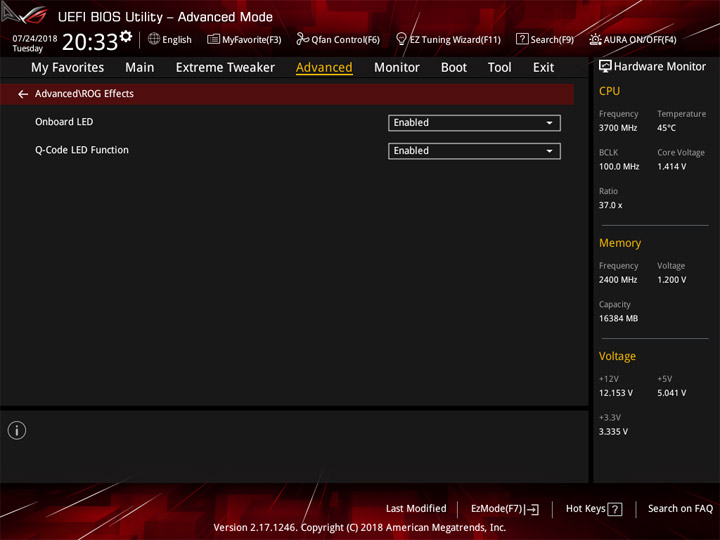Click the Version 2.17.1246 copyright text
720x540 pixels.
coord(360,528)
